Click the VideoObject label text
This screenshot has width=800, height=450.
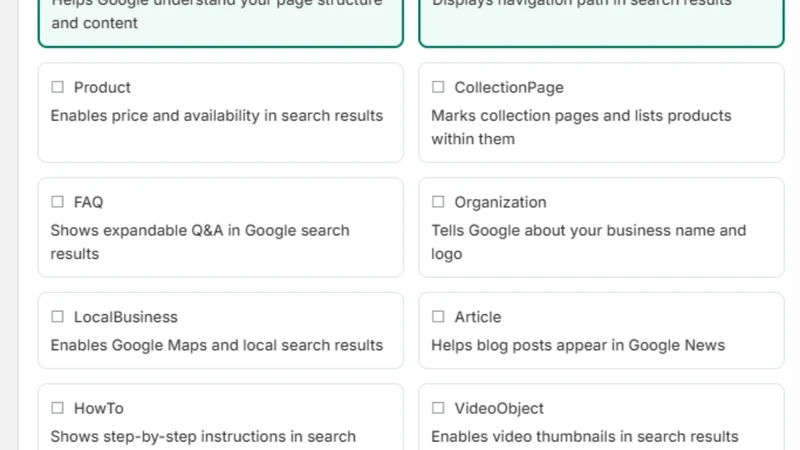(x=499, y=408)
